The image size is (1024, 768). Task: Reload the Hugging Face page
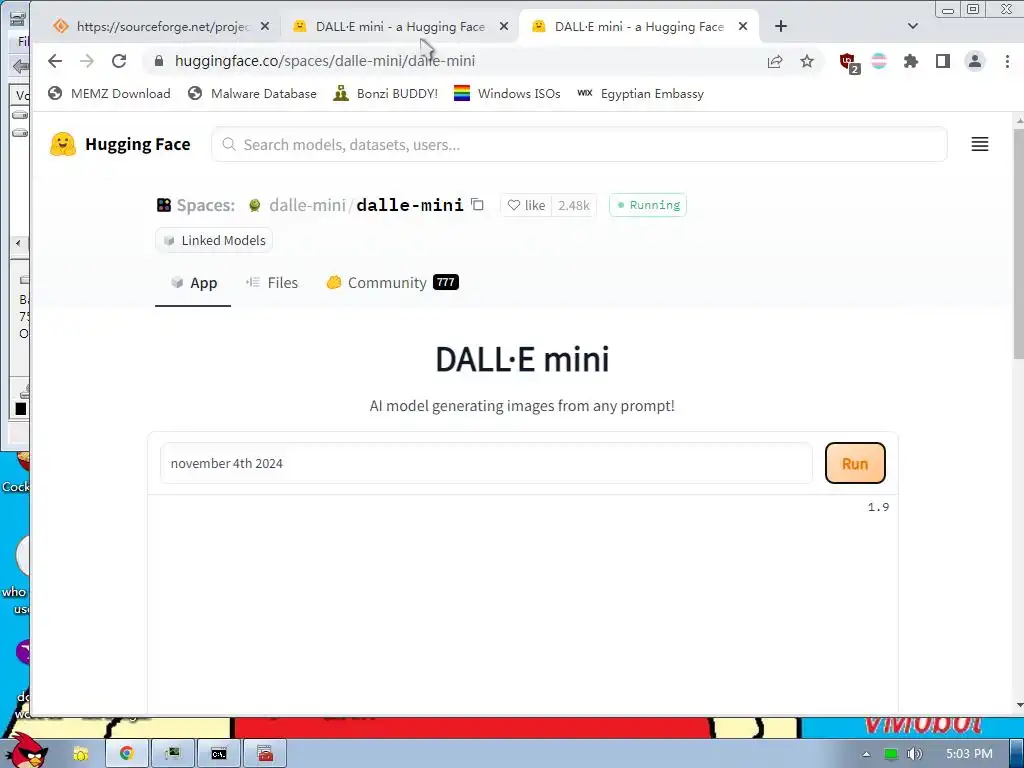pyautogui.click(x=119, y=61)
